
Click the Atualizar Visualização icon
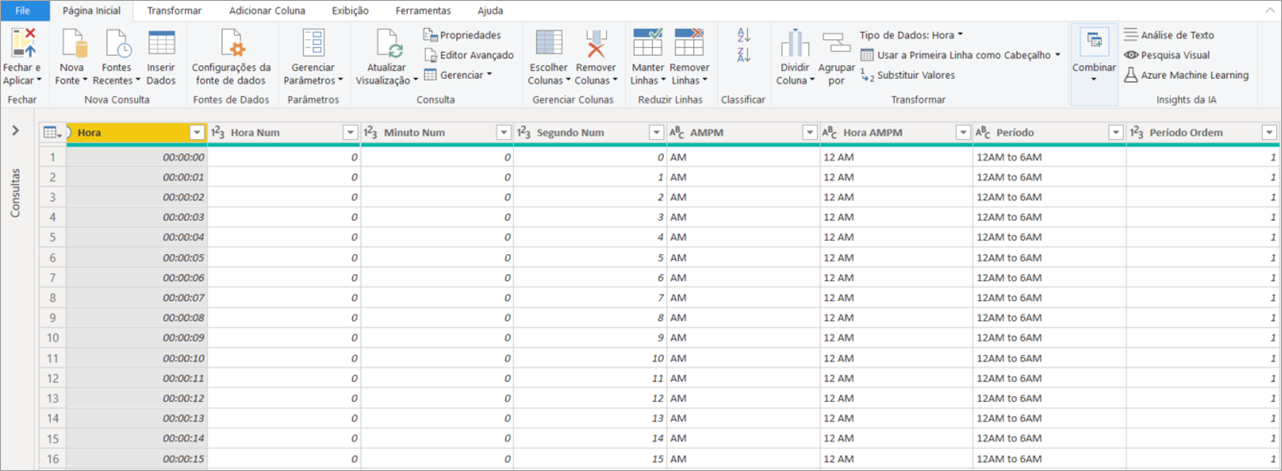389,44
